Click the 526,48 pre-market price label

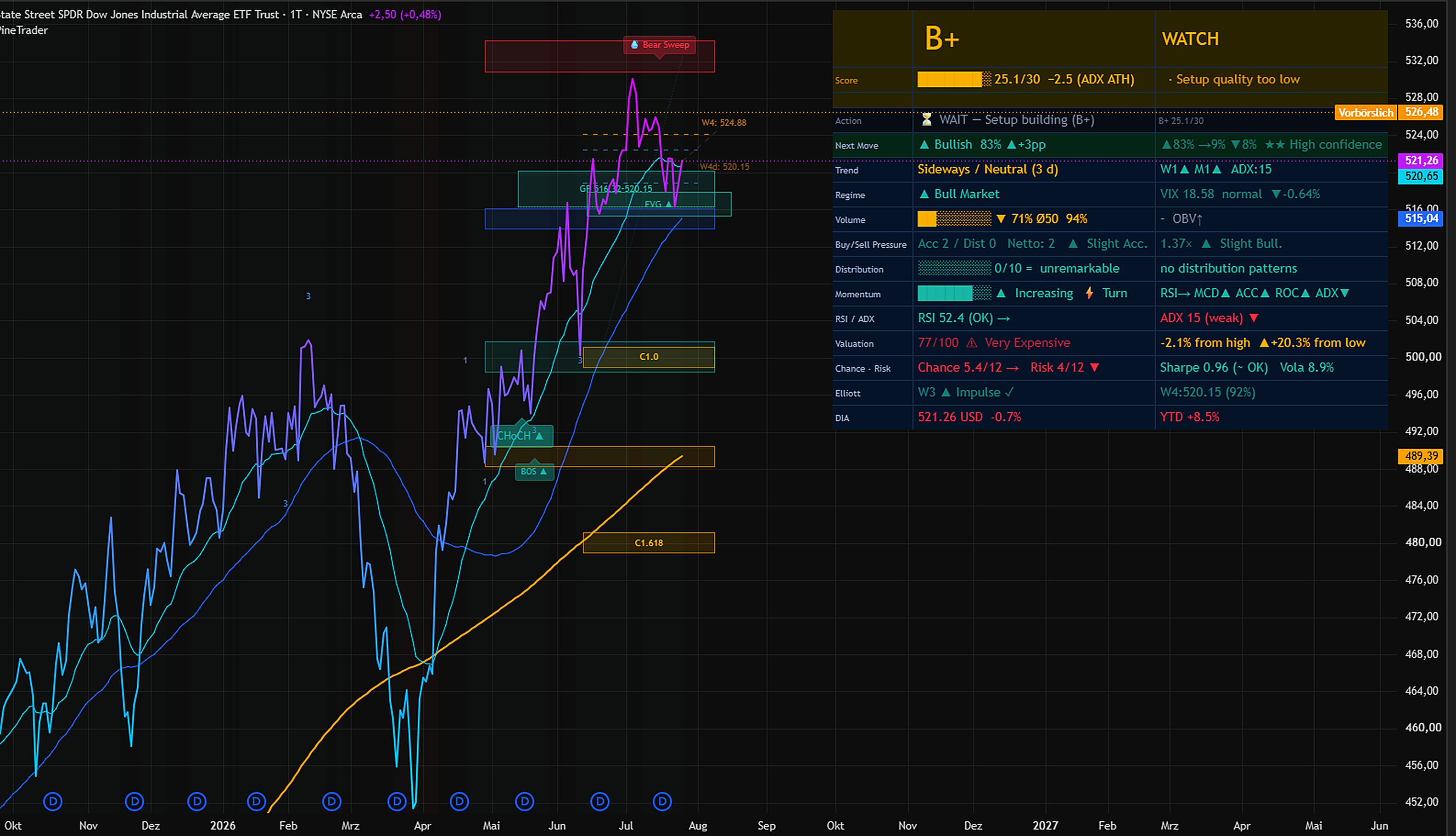pyautogui.click(x=1421, y=112)
